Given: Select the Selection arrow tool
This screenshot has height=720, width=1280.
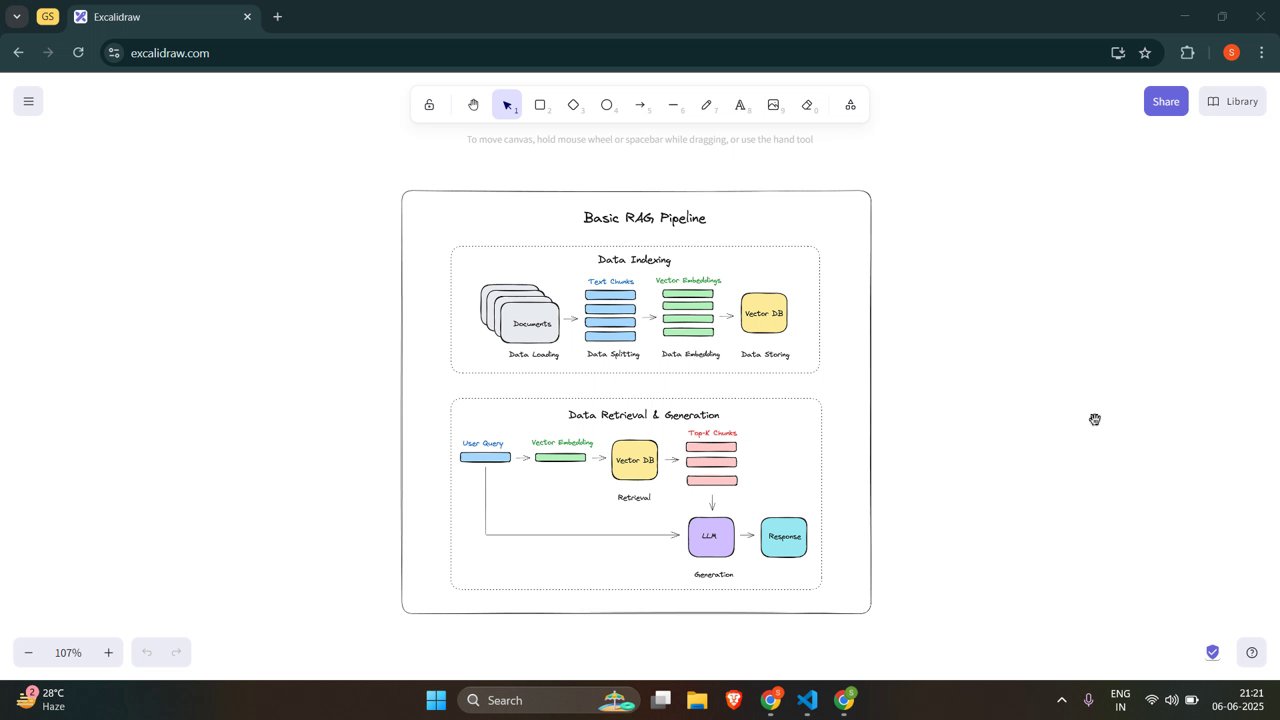Looking at the screenshot, I should pos(507,105).
